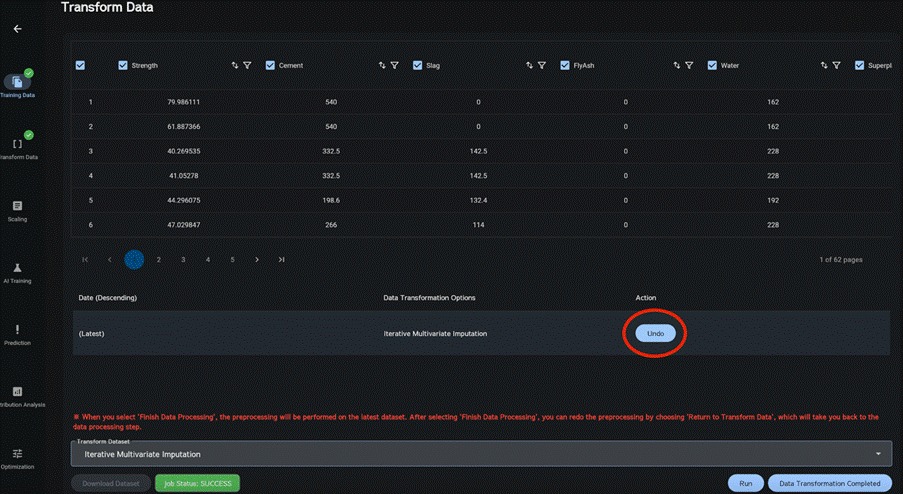Go to page 3 of the table

click(183, 259)
